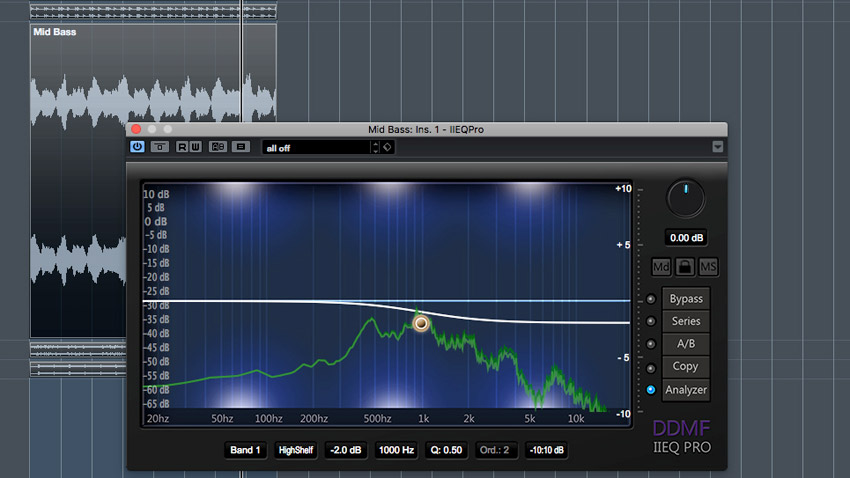This screenshot has width=850, height=478.
Task: Click the preset up/down stepper arrows
Action: 376,147
